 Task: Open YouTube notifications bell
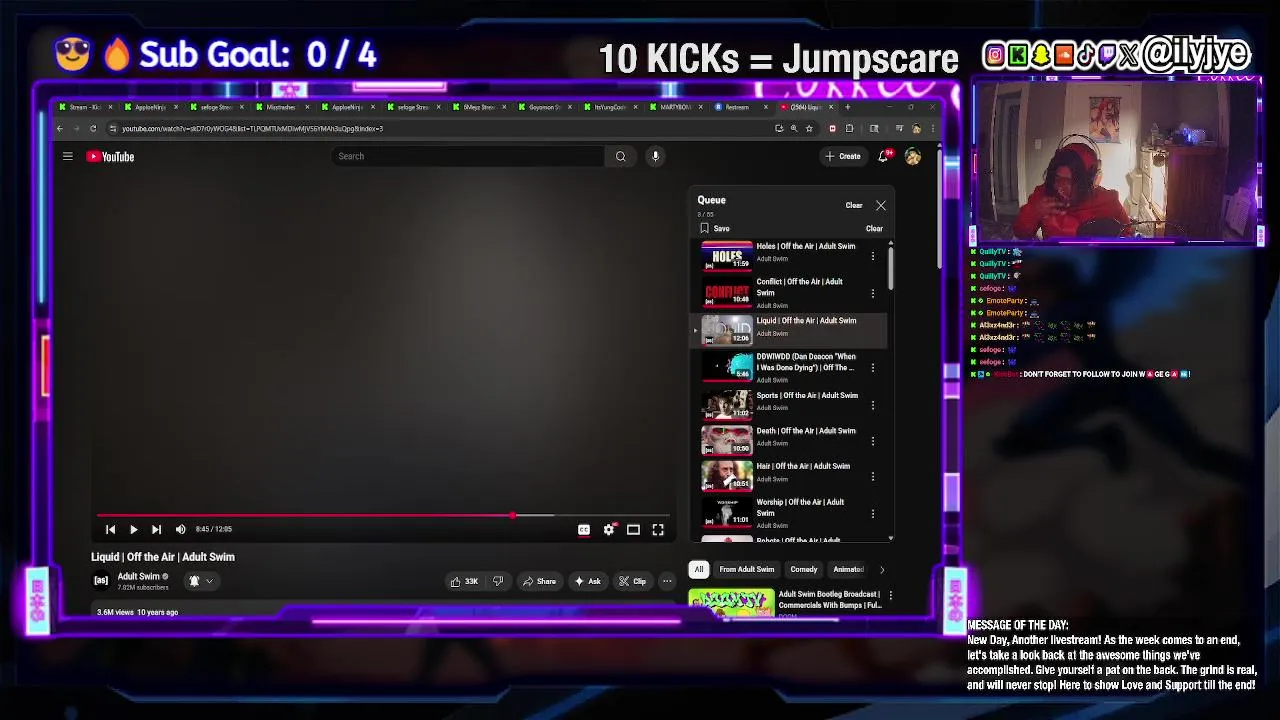pos(883,156)
